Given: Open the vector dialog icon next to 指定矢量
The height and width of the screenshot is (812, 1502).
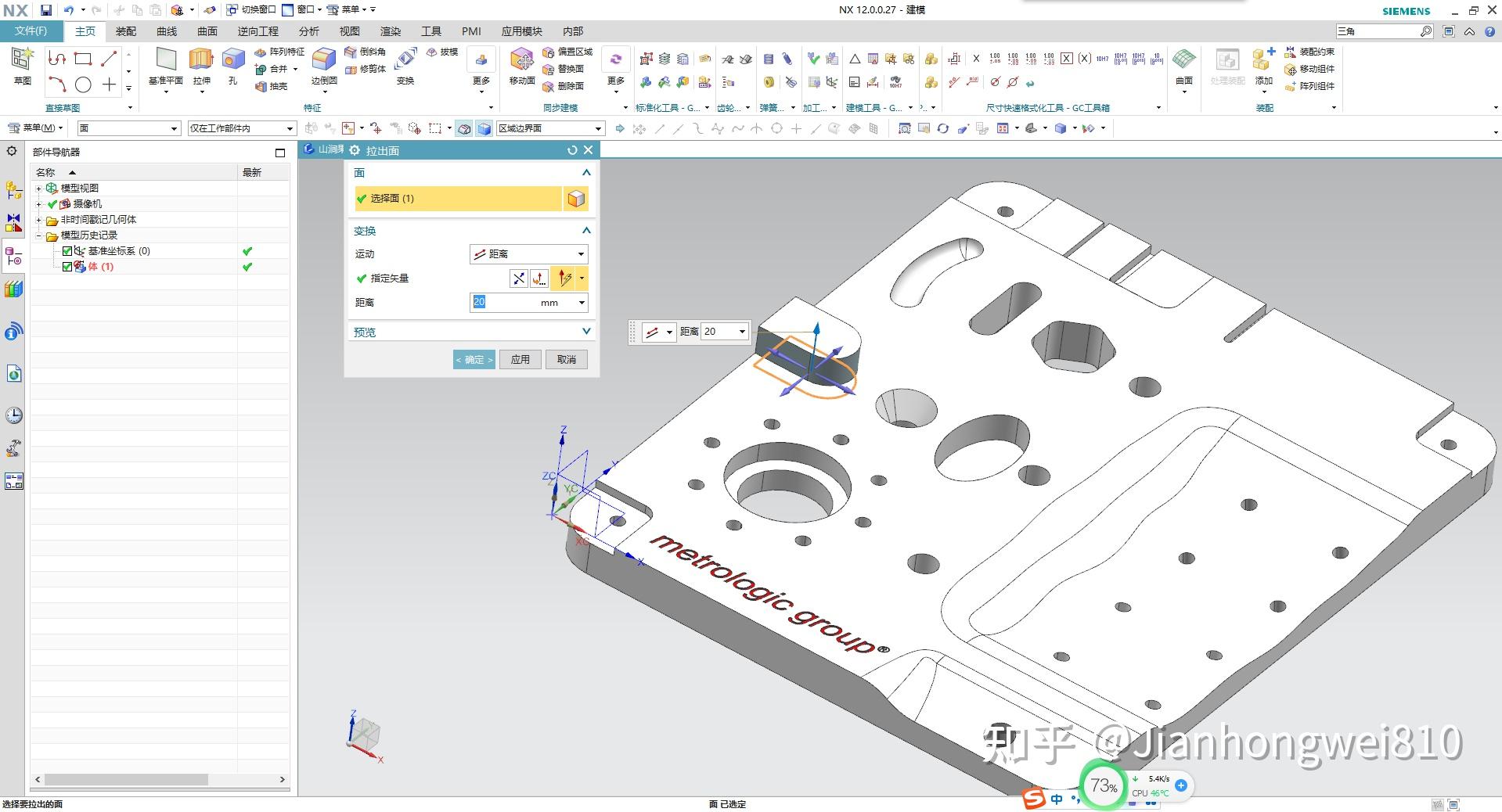Looking at the screenshot, I should (538, 278).
